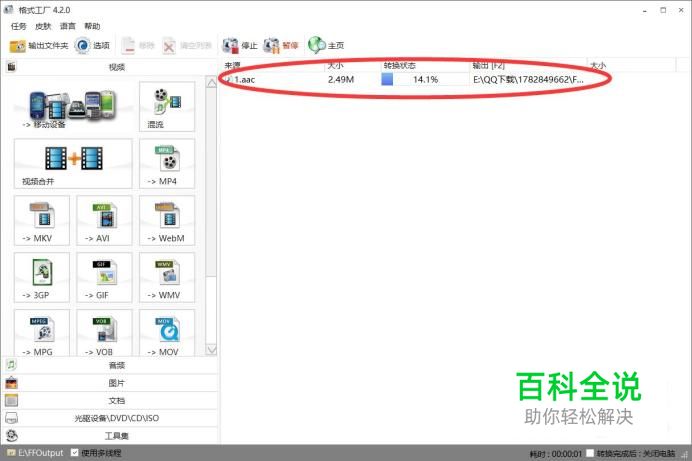Click the Remove toolbar icon
The width and height of the screenshot is (692, 461).
click(138, 45)
